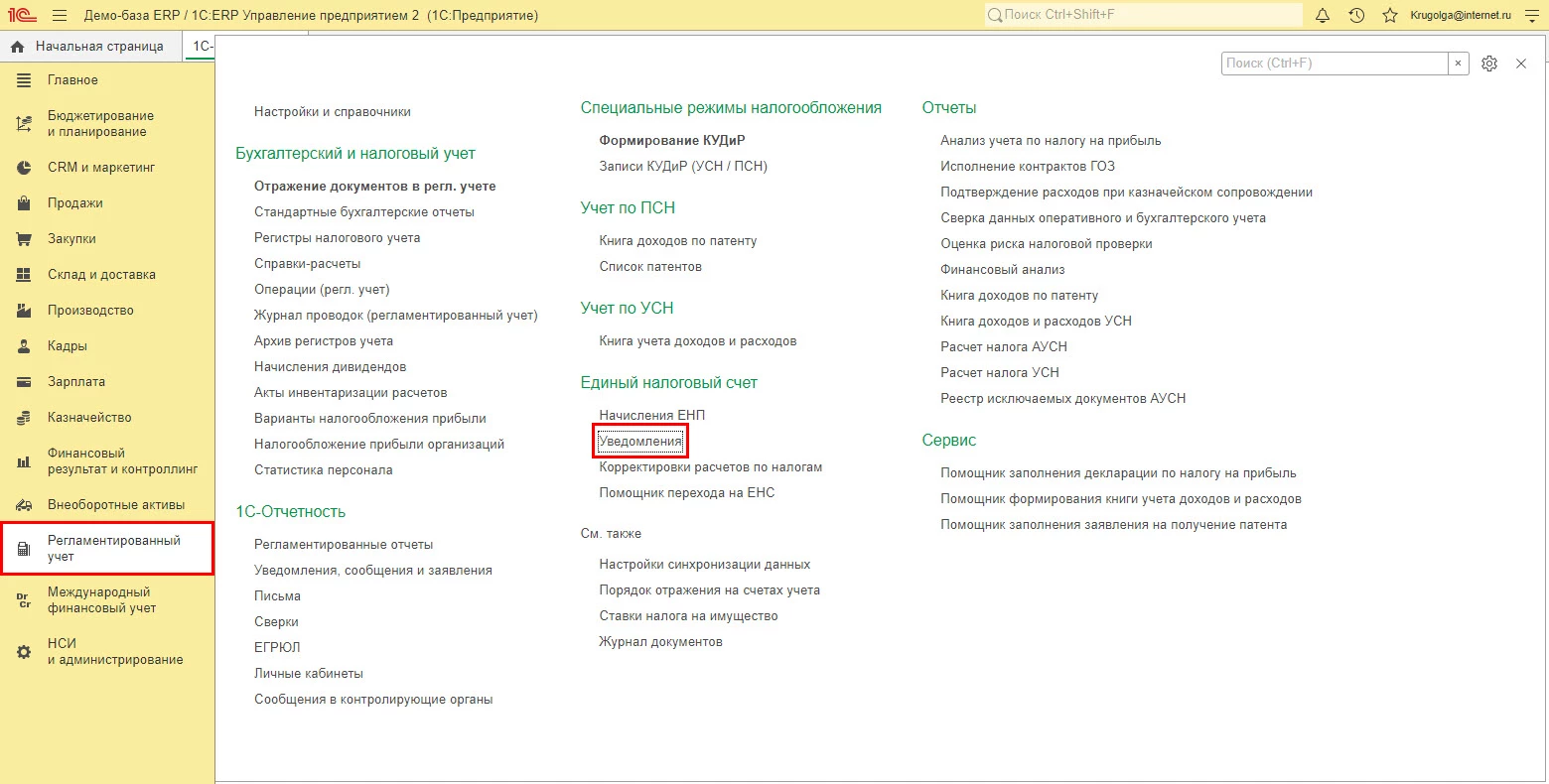Screen dimensions: 1549x784
Task: Open Сообщения в контролирующие органы
Action: [373, 700]
